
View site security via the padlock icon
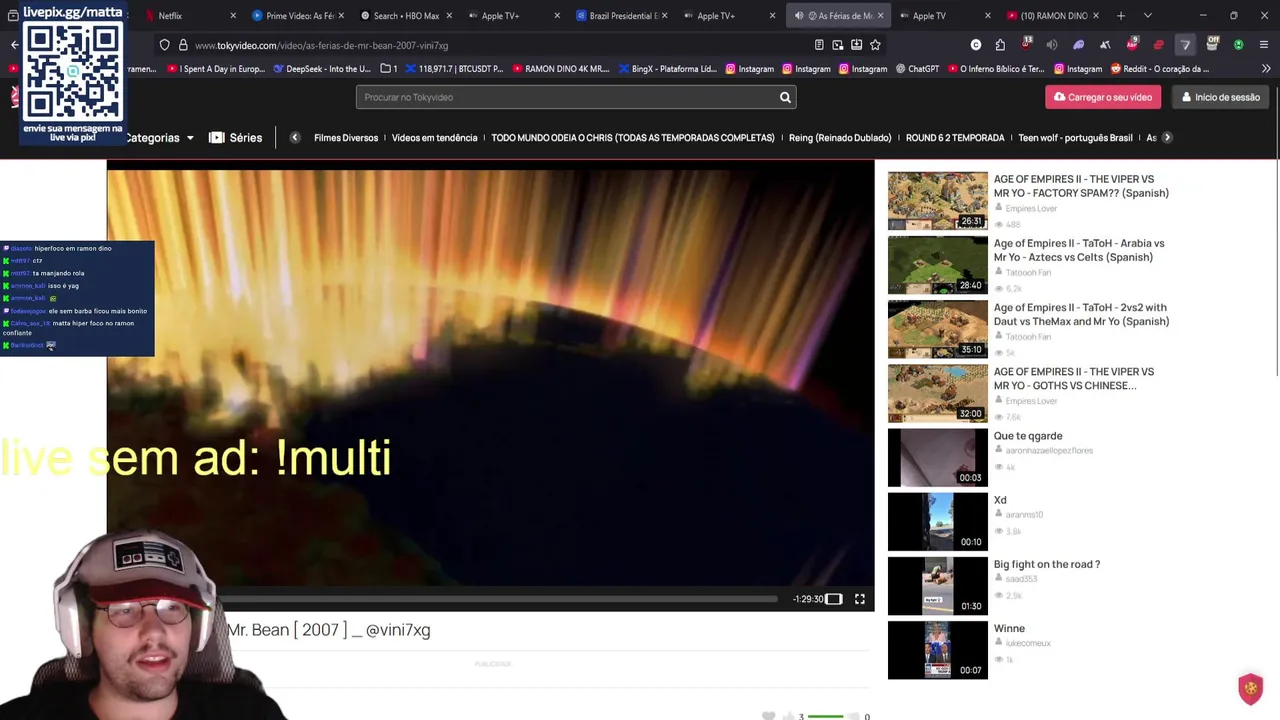click(x=183, y=45)
